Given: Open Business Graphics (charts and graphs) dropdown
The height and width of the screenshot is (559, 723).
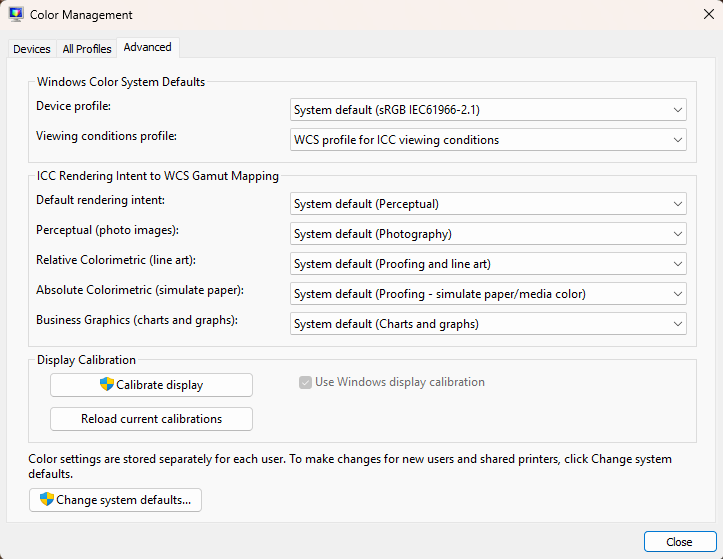Looking at the screenshot, I should tap(488, 324).
